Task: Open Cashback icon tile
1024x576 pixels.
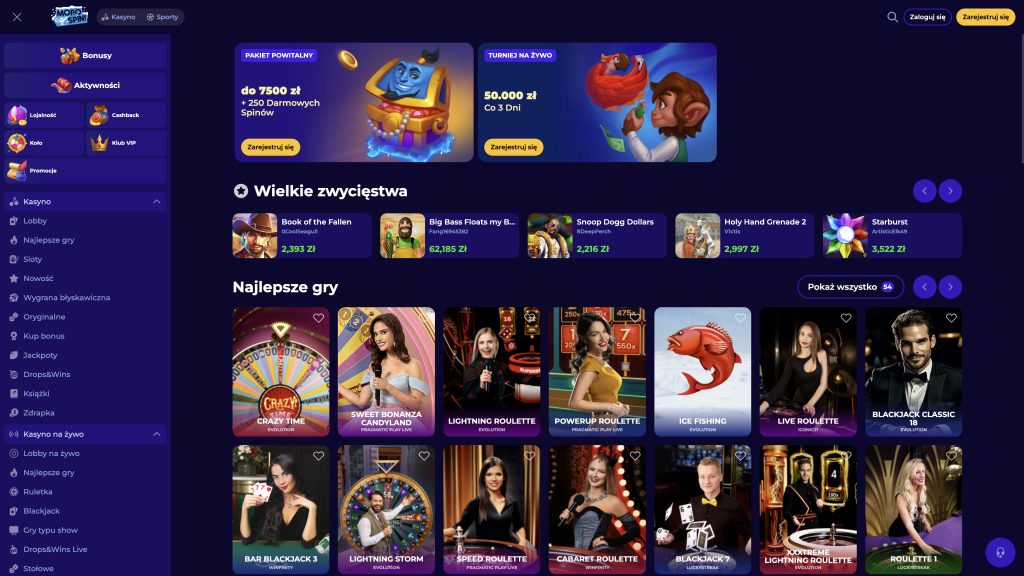Action: click(x=126, y=115)
